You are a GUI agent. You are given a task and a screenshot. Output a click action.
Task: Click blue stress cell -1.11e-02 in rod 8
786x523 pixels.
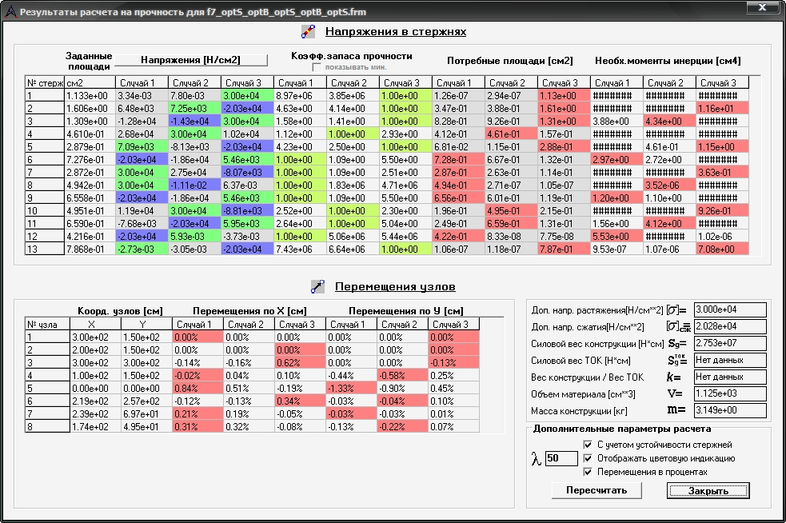click(x=194, y=185)
